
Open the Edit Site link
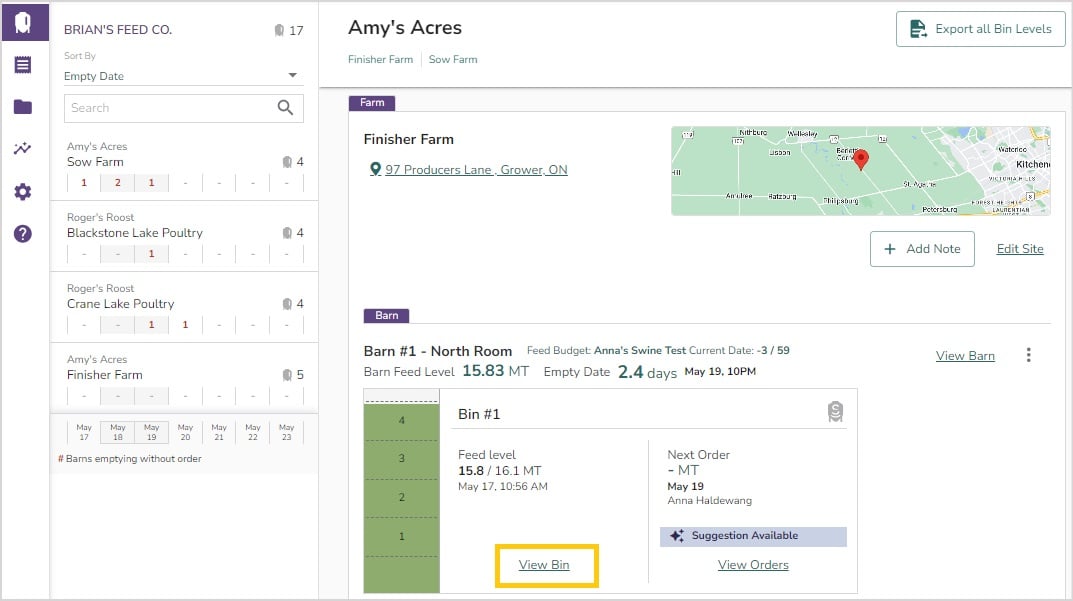(1020, 249)
